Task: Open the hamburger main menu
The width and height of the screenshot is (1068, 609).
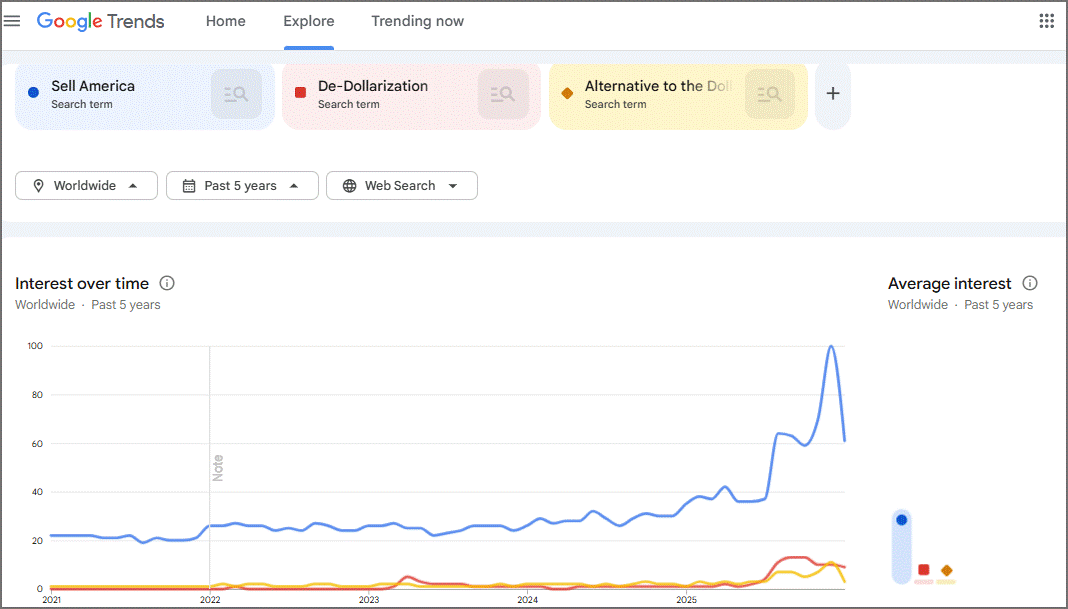Action: [x=12, y=21]
